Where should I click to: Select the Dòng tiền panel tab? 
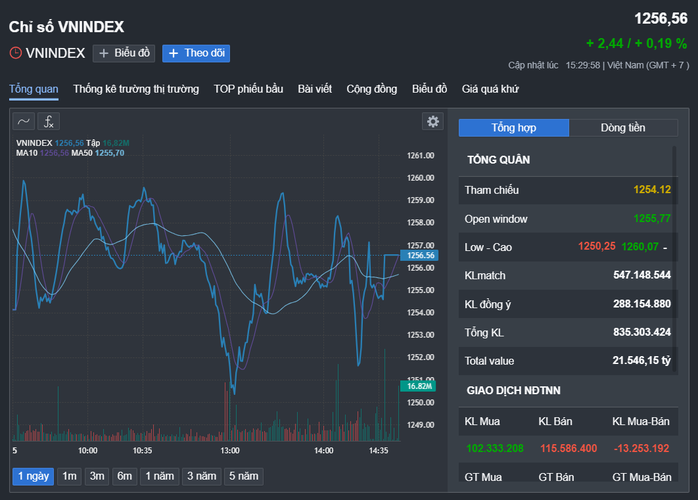(x=623, y=128)
